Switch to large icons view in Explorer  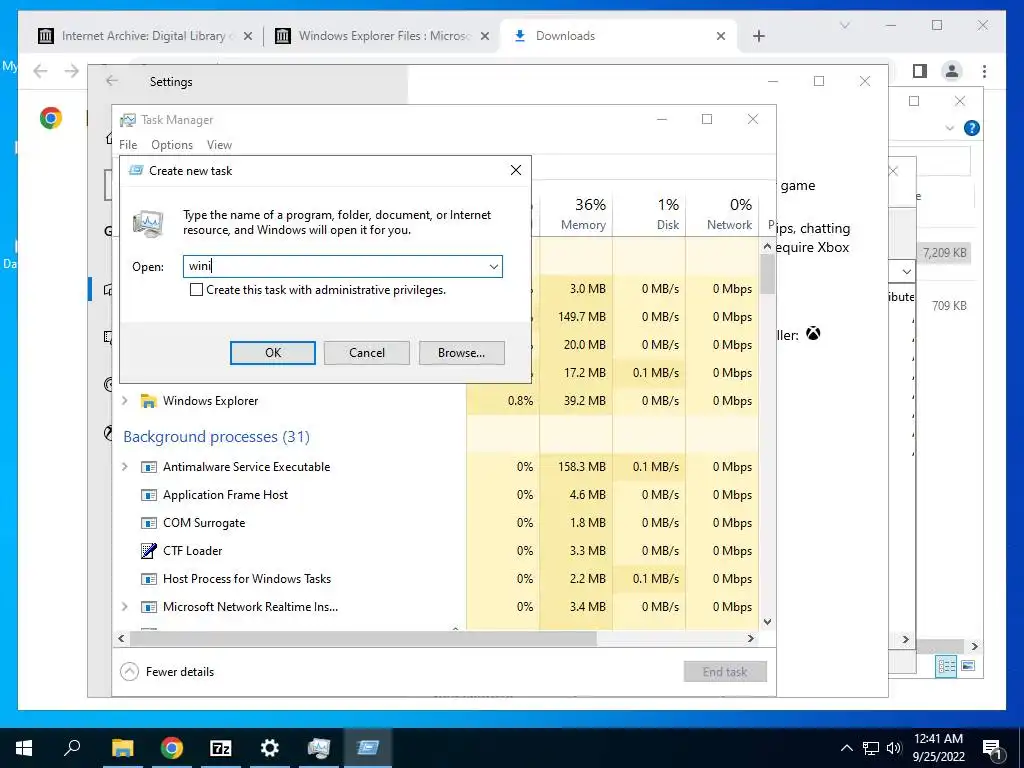(x=968, y=666)
